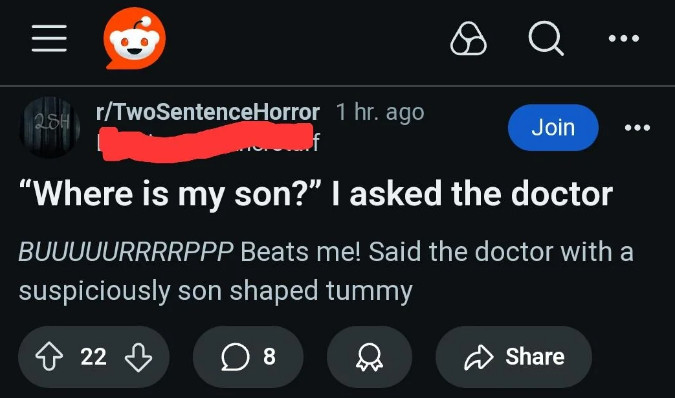Expand the post options three-dot menu

click(638, 127)
